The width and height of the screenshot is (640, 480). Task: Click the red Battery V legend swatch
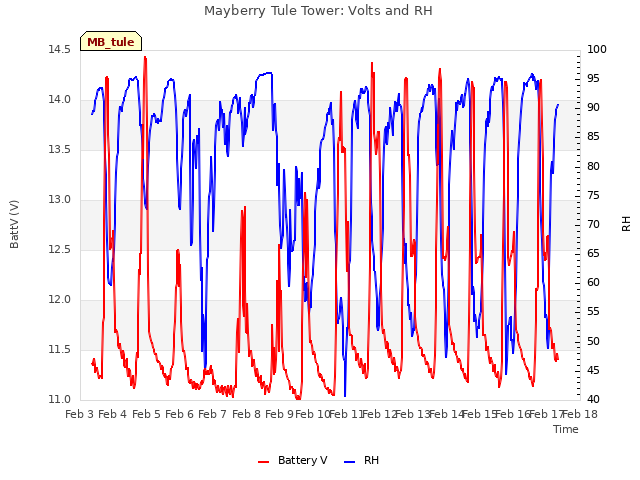(264, 462)
